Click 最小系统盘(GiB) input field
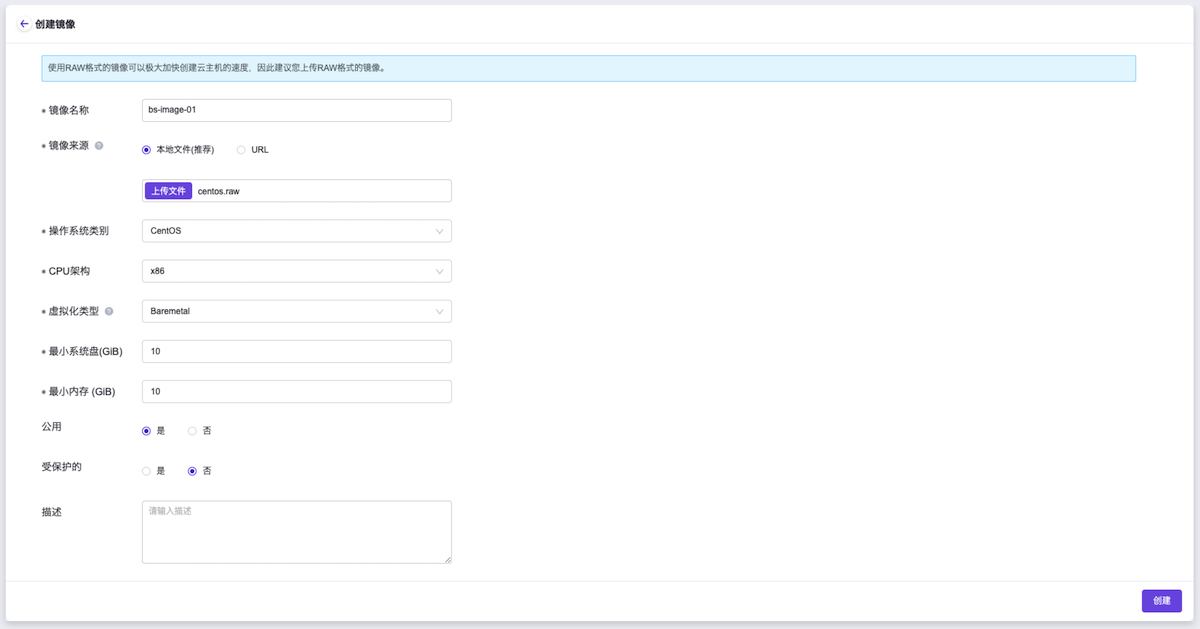Screen dimensions: 1200x629 coord(297,351)
